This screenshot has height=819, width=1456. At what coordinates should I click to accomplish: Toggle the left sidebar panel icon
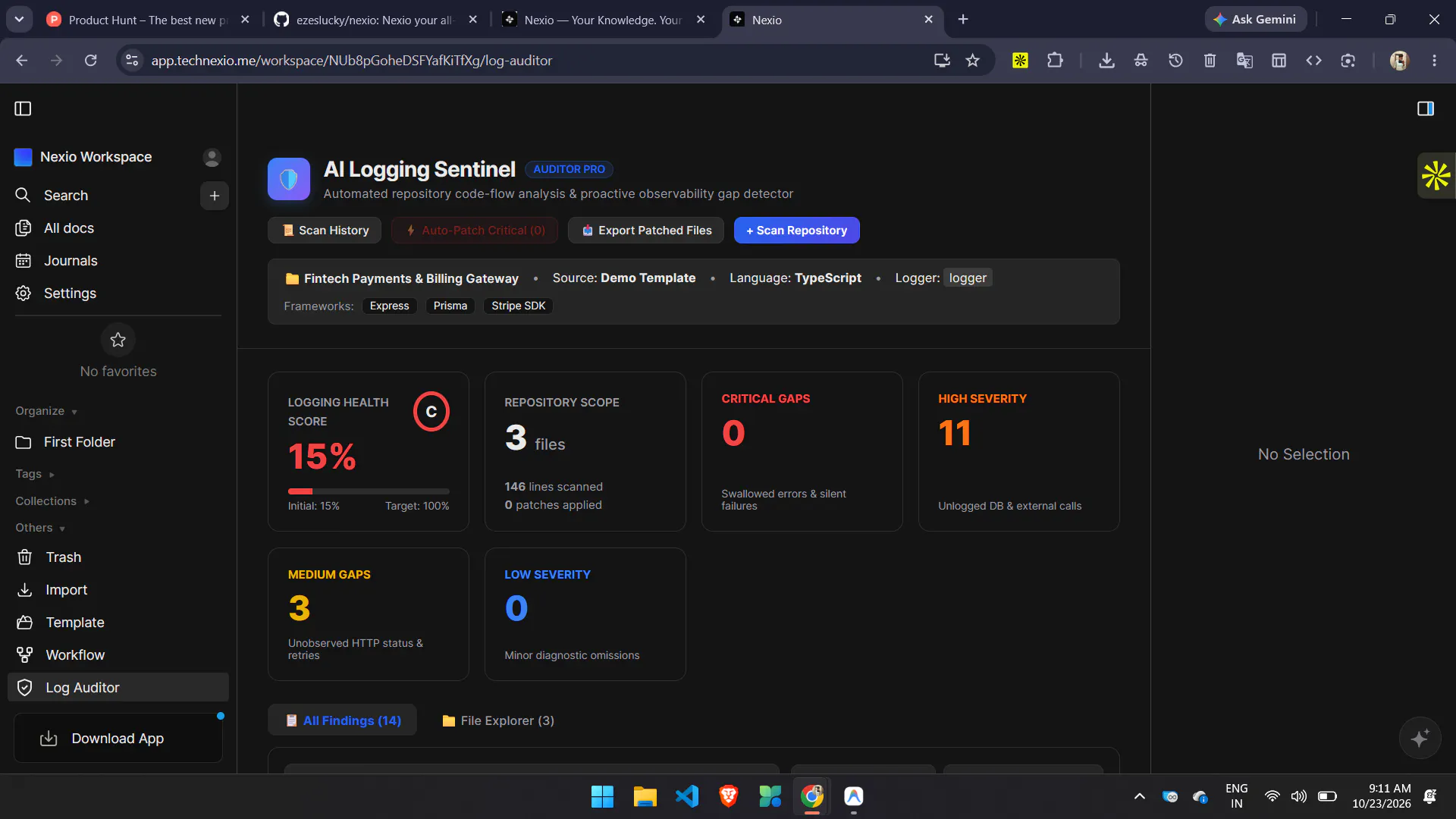pyautogui.click(x=23, y=108)
